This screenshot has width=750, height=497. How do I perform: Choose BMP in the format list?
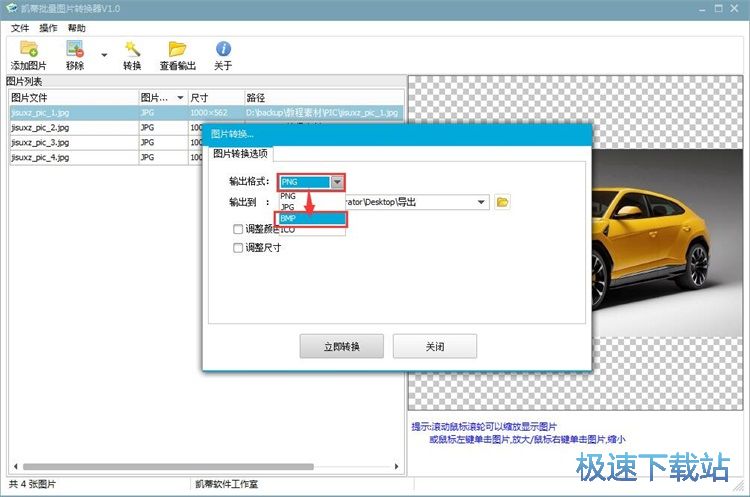pyautogui.click(x=312, y=219)
